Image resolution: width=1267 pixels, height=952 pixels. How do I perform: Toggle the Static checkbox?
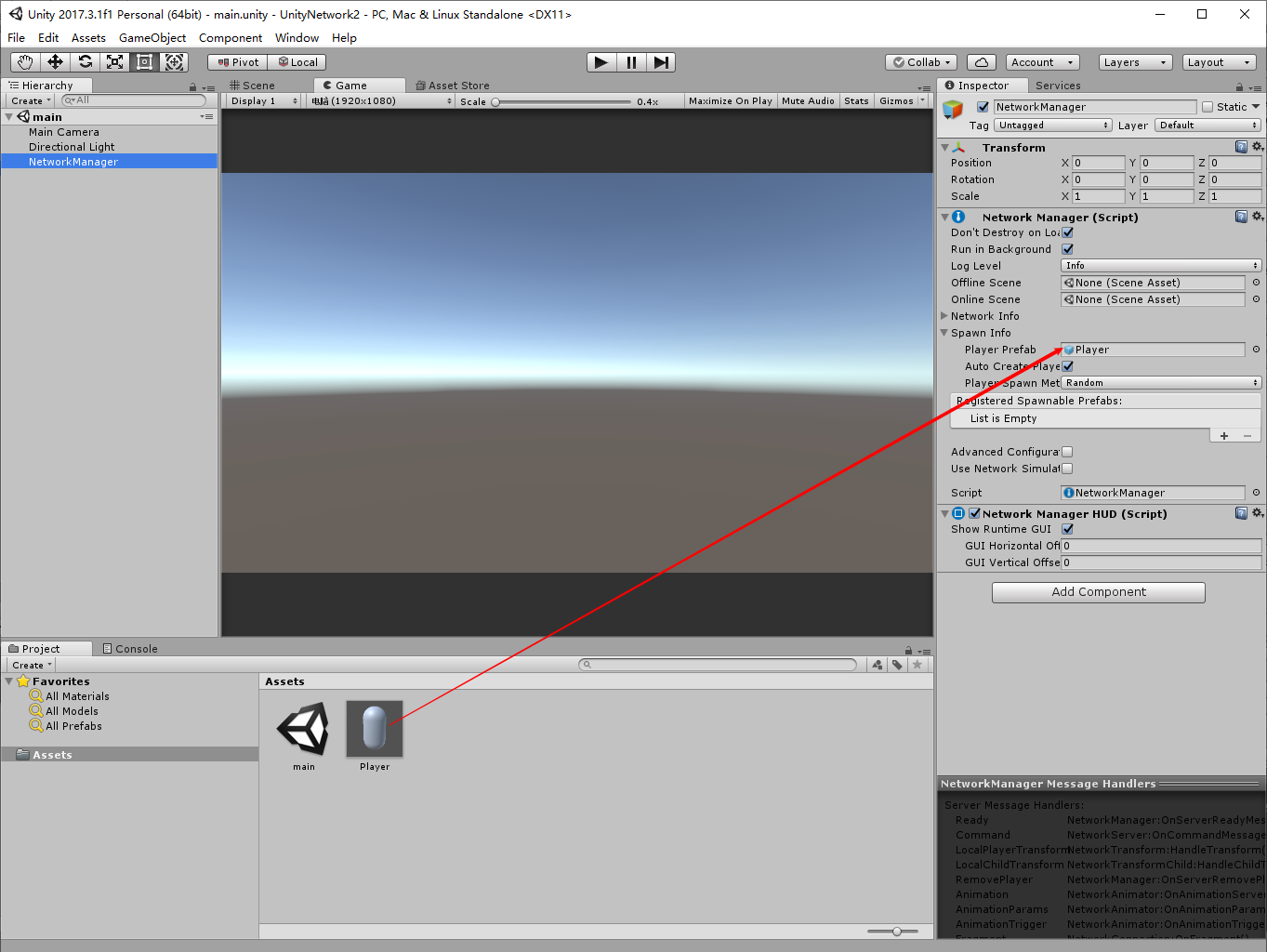(x=1208, y=107)
